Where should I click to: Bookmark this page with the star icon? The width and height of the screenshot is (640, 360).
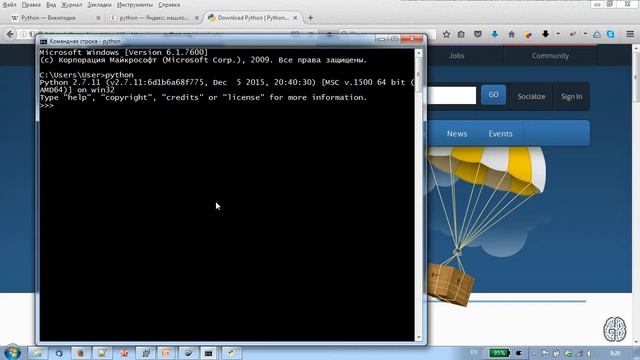coord(446,34)
